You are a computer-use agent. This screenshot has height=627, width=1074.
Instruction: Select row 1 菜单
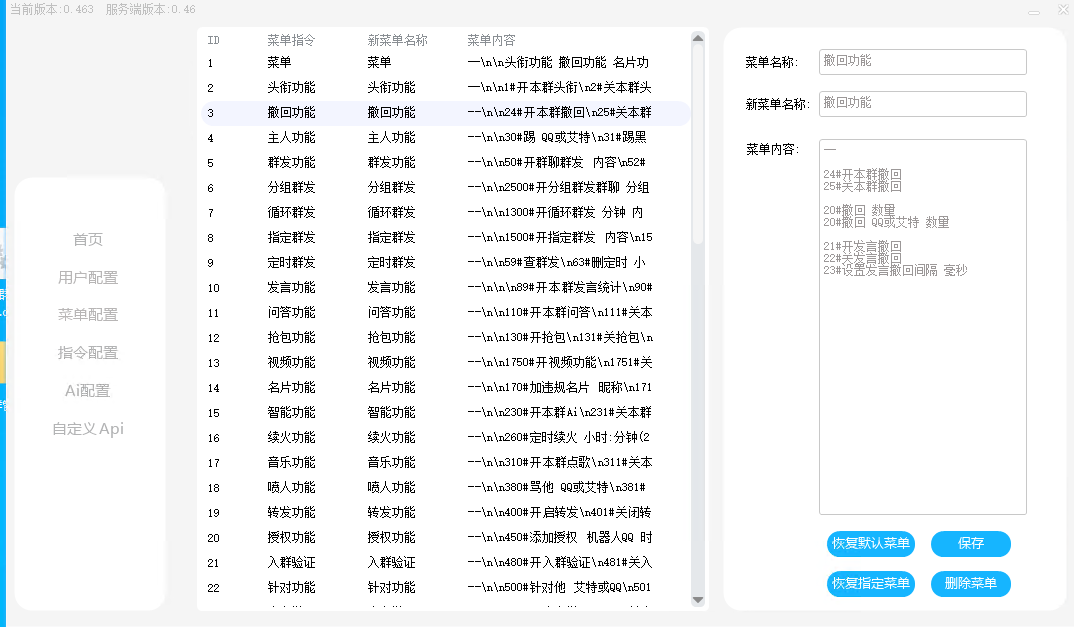click(445, 62)
